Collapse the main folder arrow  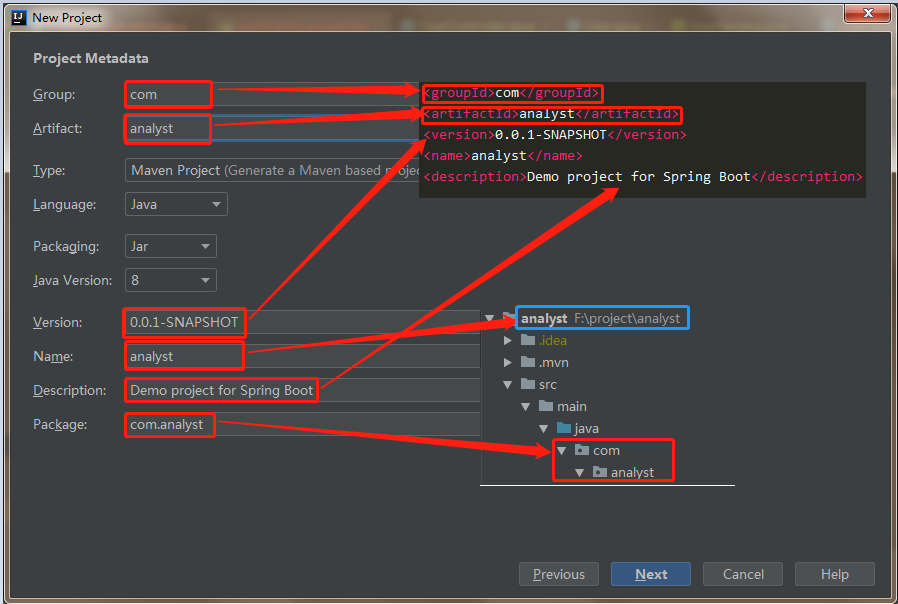click(x=526, y=406)
